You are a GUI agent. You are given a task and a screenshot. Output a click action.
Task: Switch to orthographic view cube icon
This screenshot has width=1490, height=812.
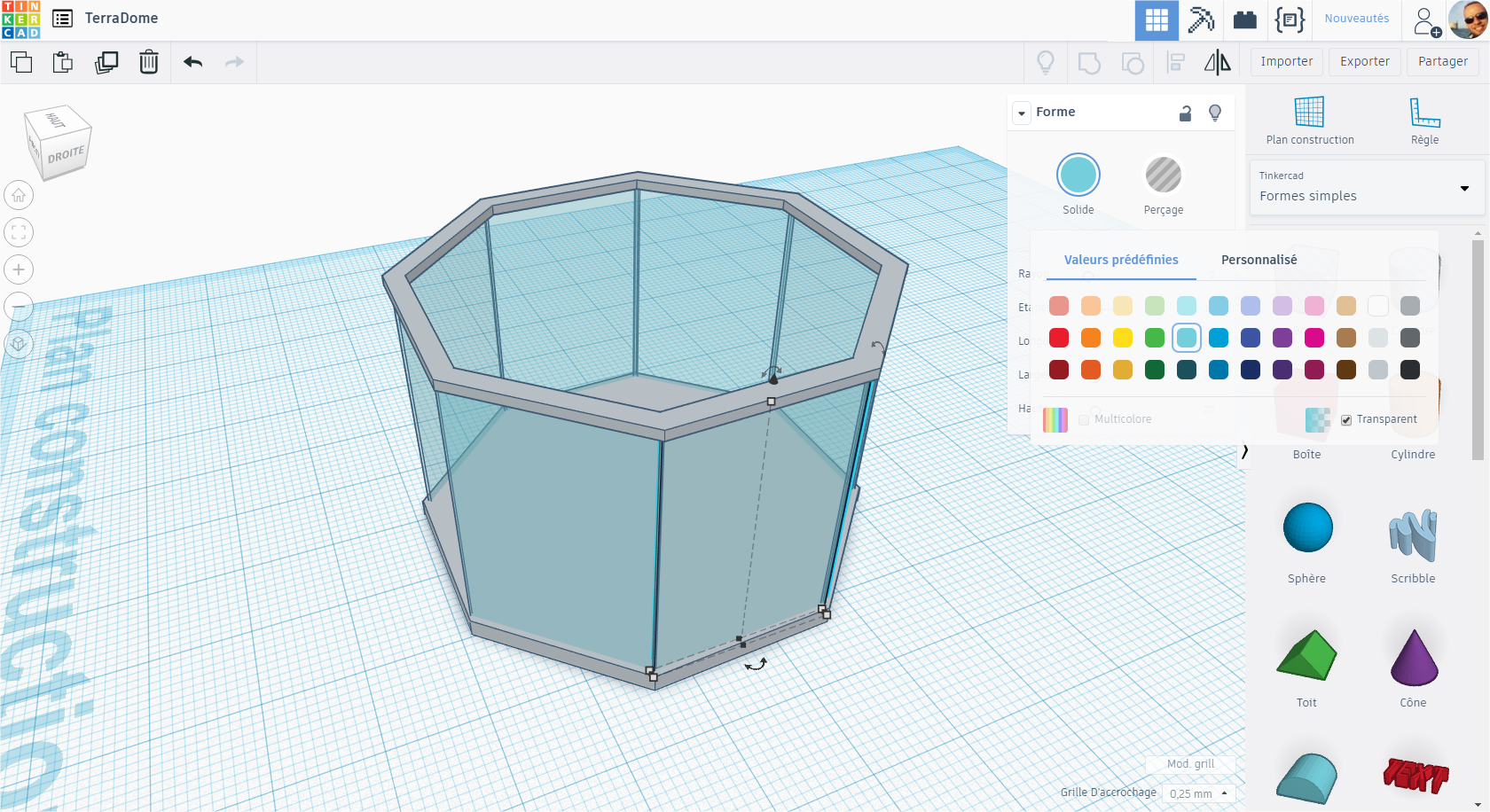coord(19,344)
